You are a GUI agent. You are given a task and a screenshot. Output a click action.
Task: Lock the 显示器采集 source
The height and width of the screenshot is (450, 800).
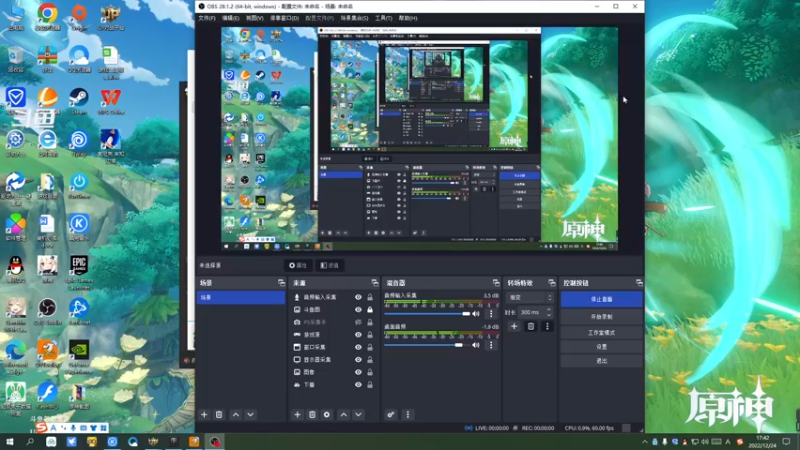coord(370,360)
